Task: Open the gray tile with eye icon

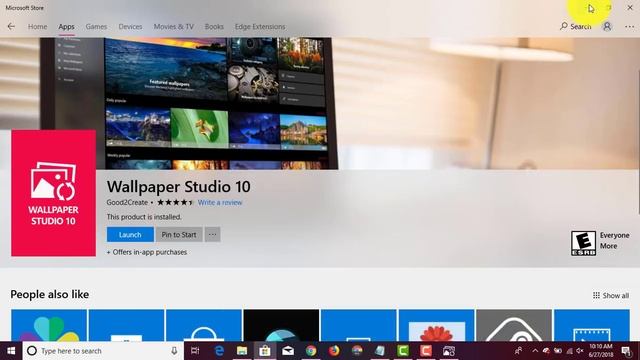Action: click(x=514, y=325)
